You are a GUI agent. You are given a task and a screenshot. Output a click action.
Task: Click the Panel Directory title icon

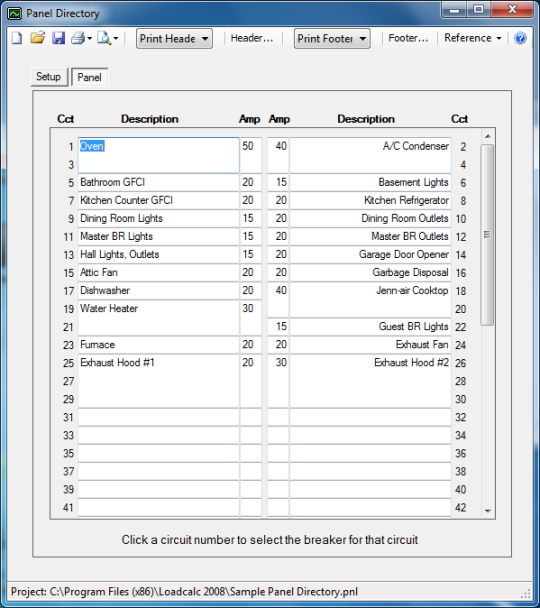coord(15,14)
